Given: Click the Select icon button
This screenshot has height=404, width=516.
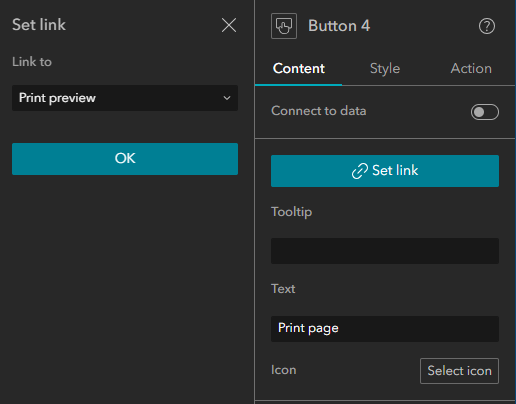Looking at the screenshot, I should [459, 371].
